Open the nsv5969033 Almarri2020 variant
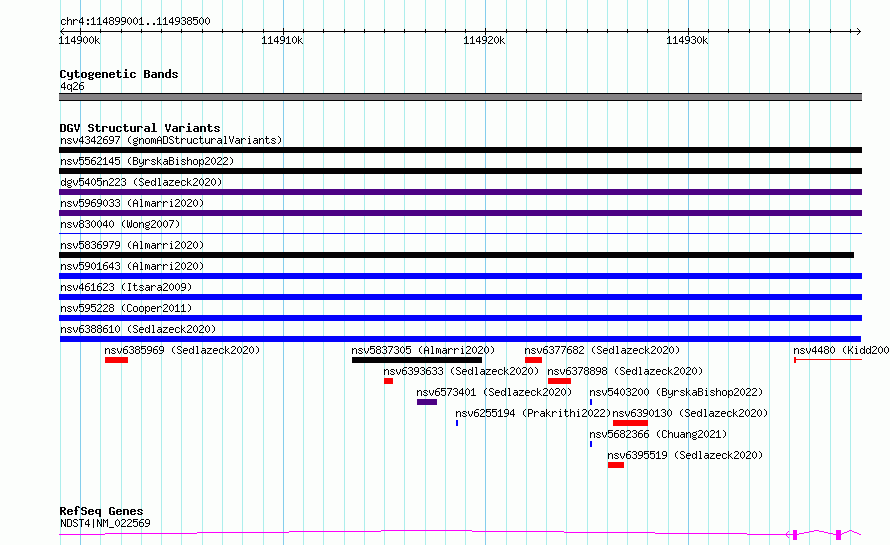Image resolution: width=890 pixels, height=545 pixels. (x=132, y=203)
